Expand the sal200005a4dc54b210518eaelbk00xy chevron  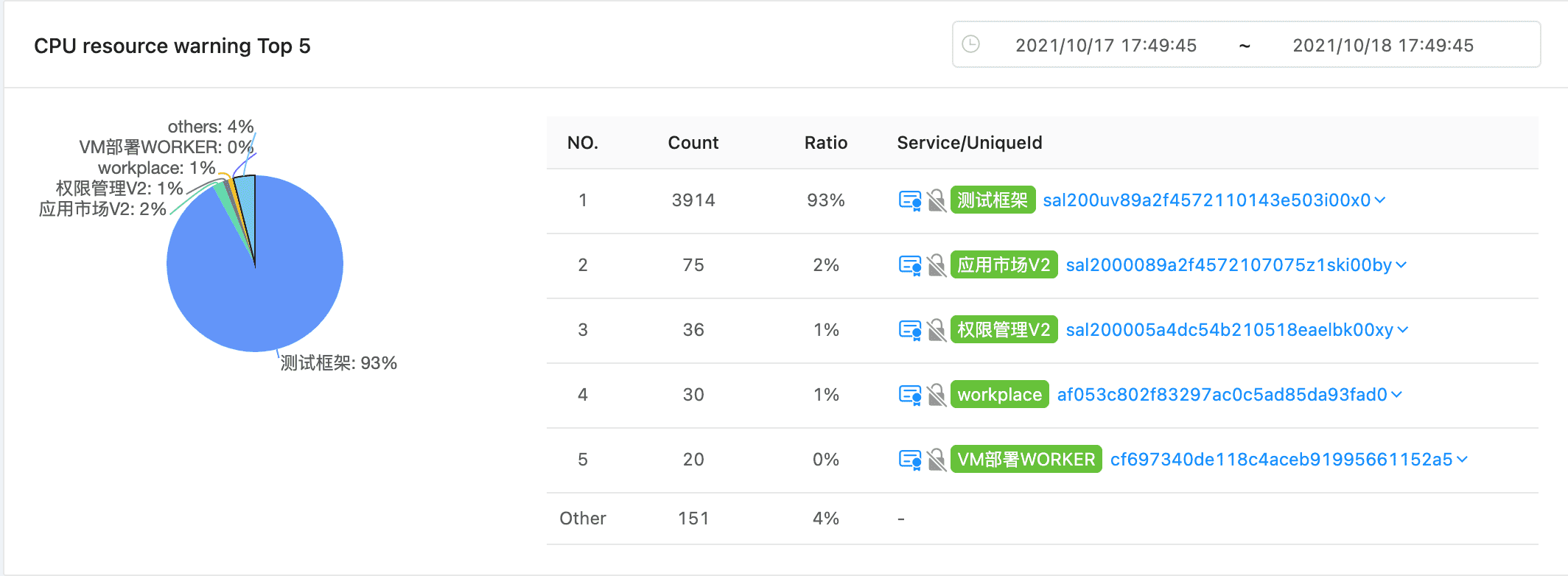point(1403,330)
